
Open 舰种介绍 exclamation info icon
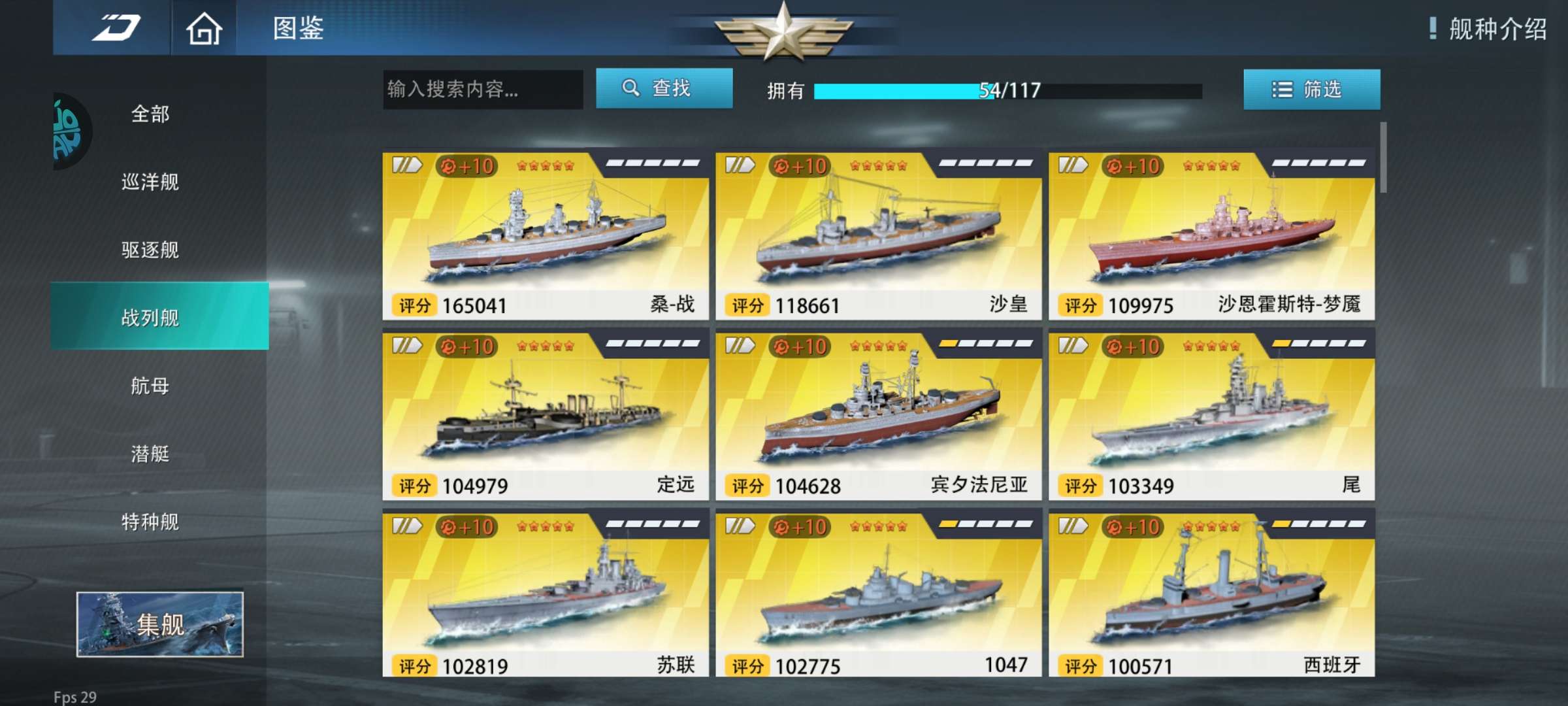pos(1433,28)
